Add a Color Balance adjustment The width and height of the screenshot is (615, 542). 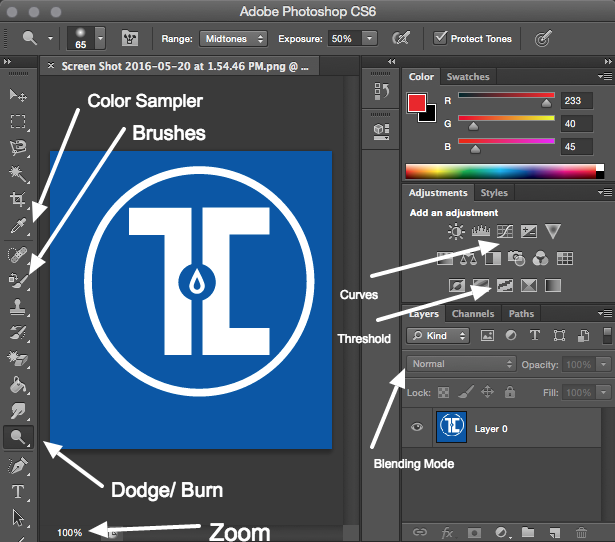468,258
